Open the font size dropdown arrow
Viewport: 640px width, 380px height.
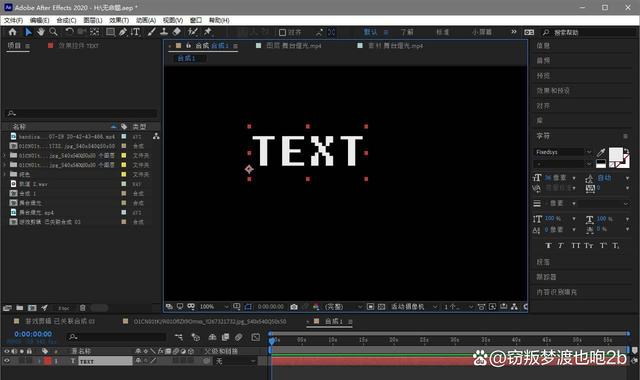(x=574, y=178)
